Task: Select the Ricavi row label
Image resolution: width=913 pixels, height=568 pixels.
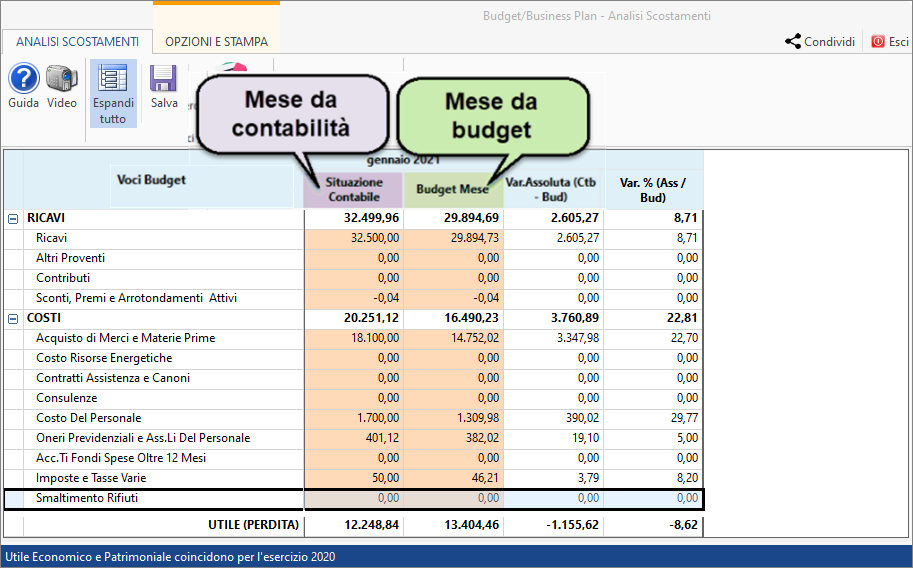Action: [x=51, y=238]
